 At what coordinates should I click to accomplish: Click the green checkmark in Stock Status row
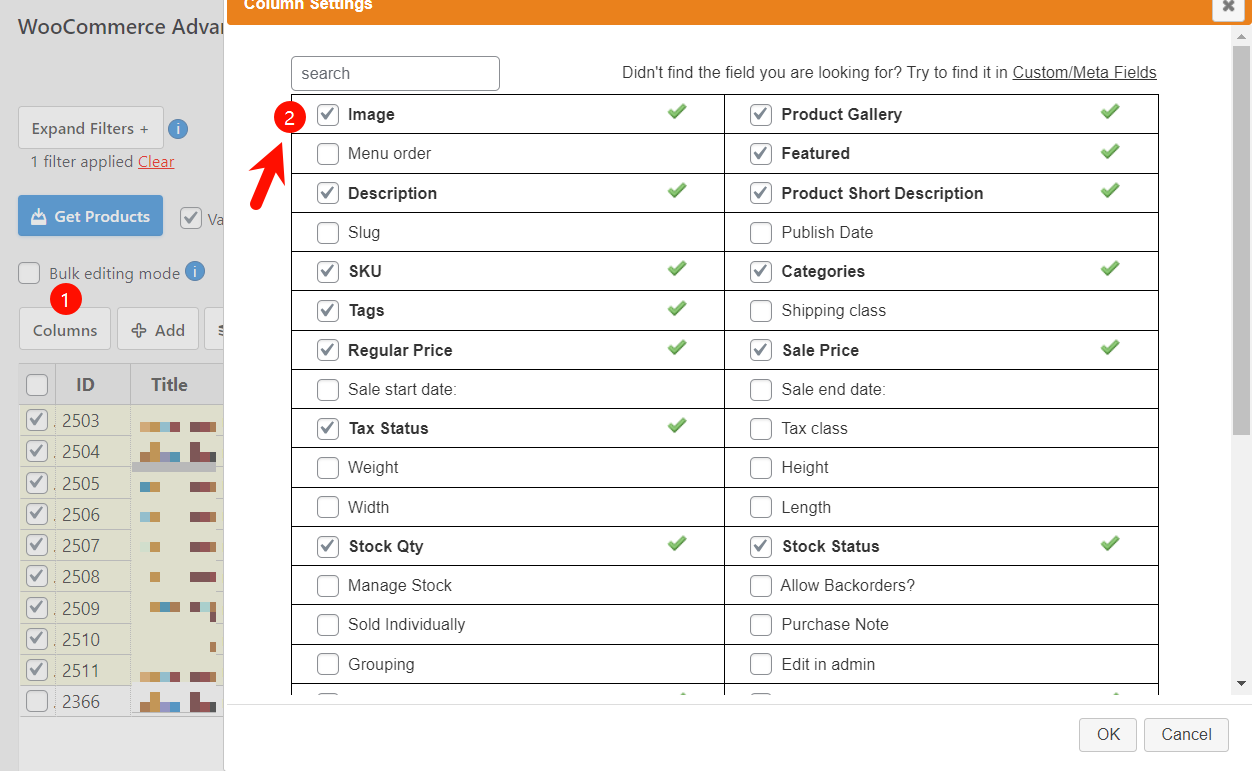(x=1109, y=543)
